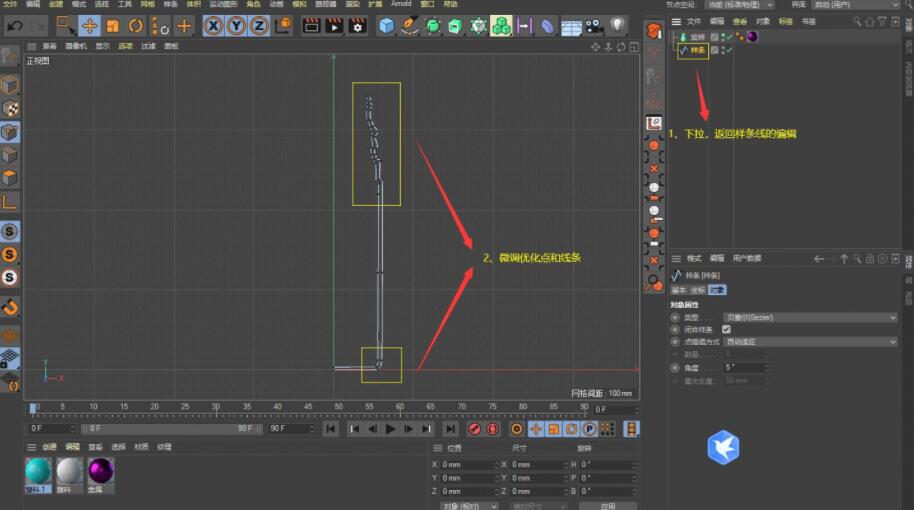Click object manager search magnifier icon
Viewport: 914px width, 510px height.
857,22
